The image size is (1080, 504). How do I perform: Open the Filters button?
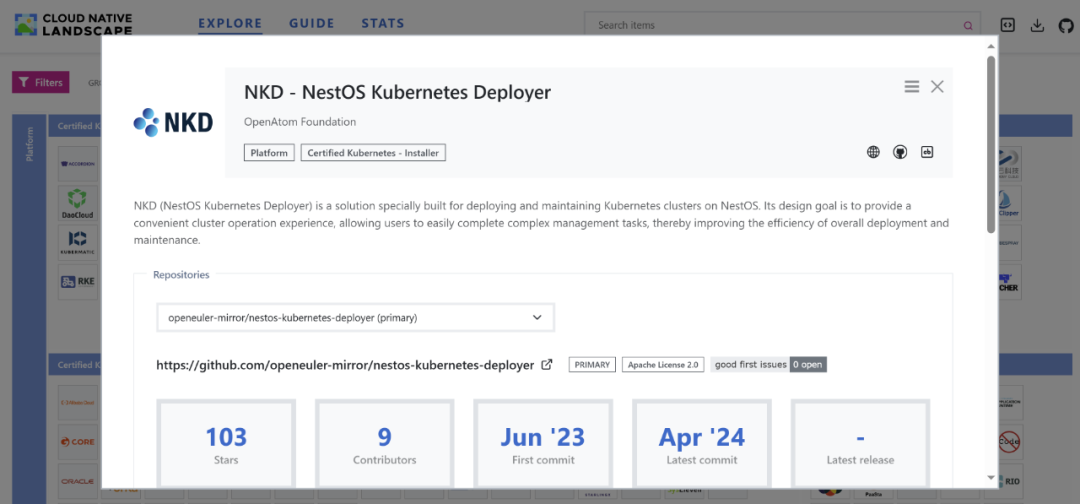[40, 83]
